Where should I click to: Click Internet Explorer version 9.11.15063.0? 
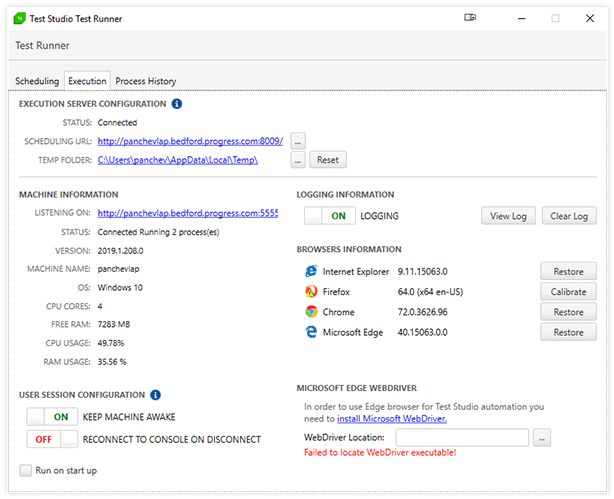pos(423,271)
